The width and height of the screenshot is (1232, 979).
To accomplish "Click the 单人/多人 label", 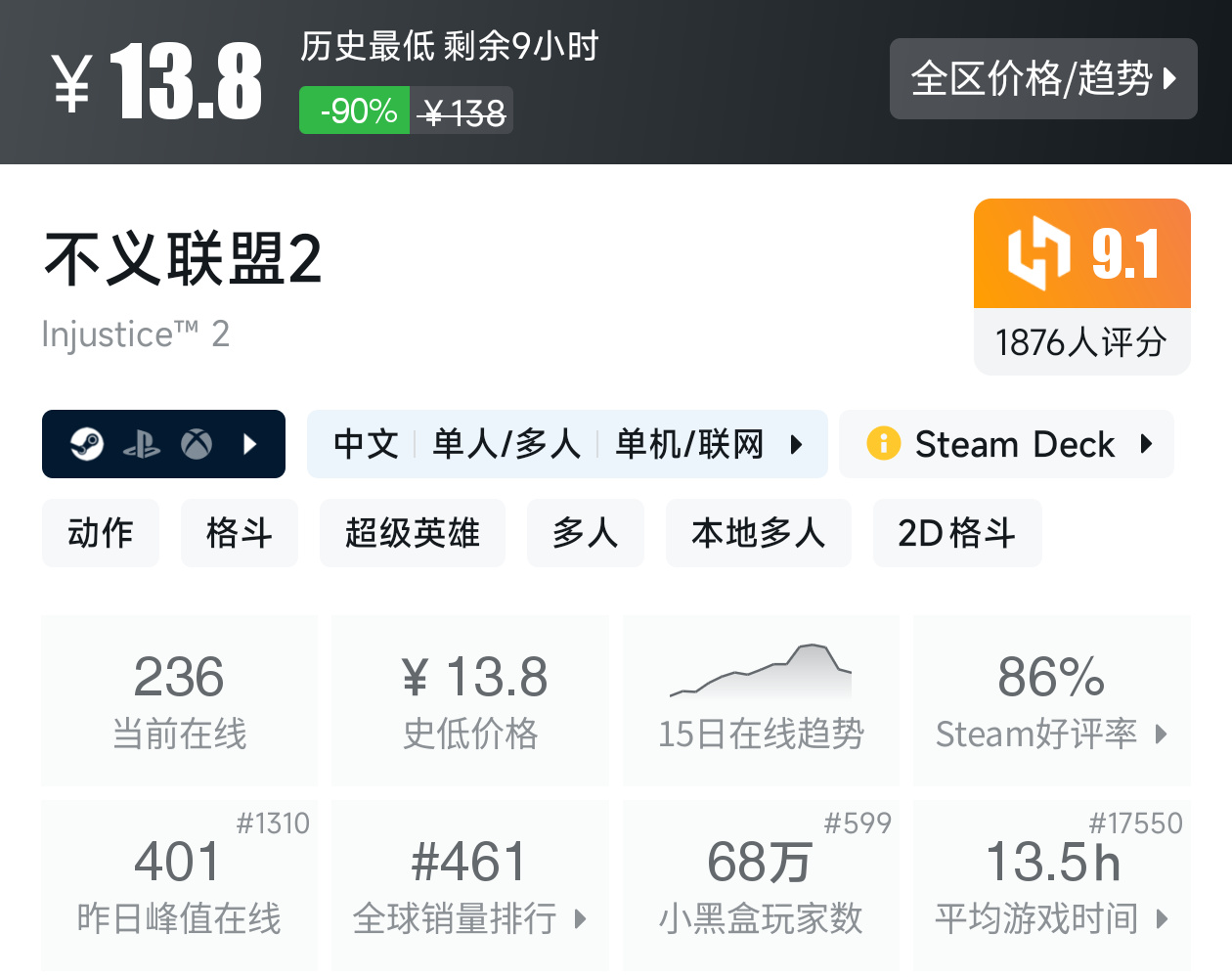I will pyautogui.click(x=506, y=444).
